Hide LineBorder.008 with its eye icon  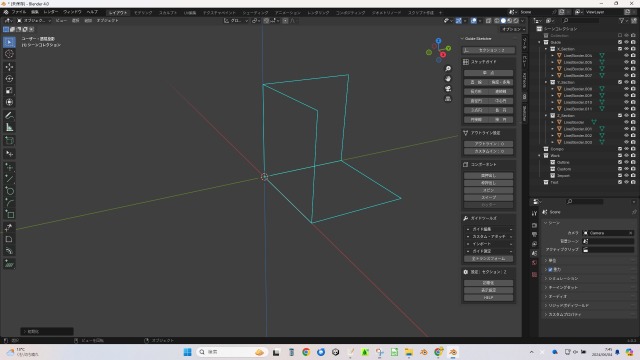627,89
